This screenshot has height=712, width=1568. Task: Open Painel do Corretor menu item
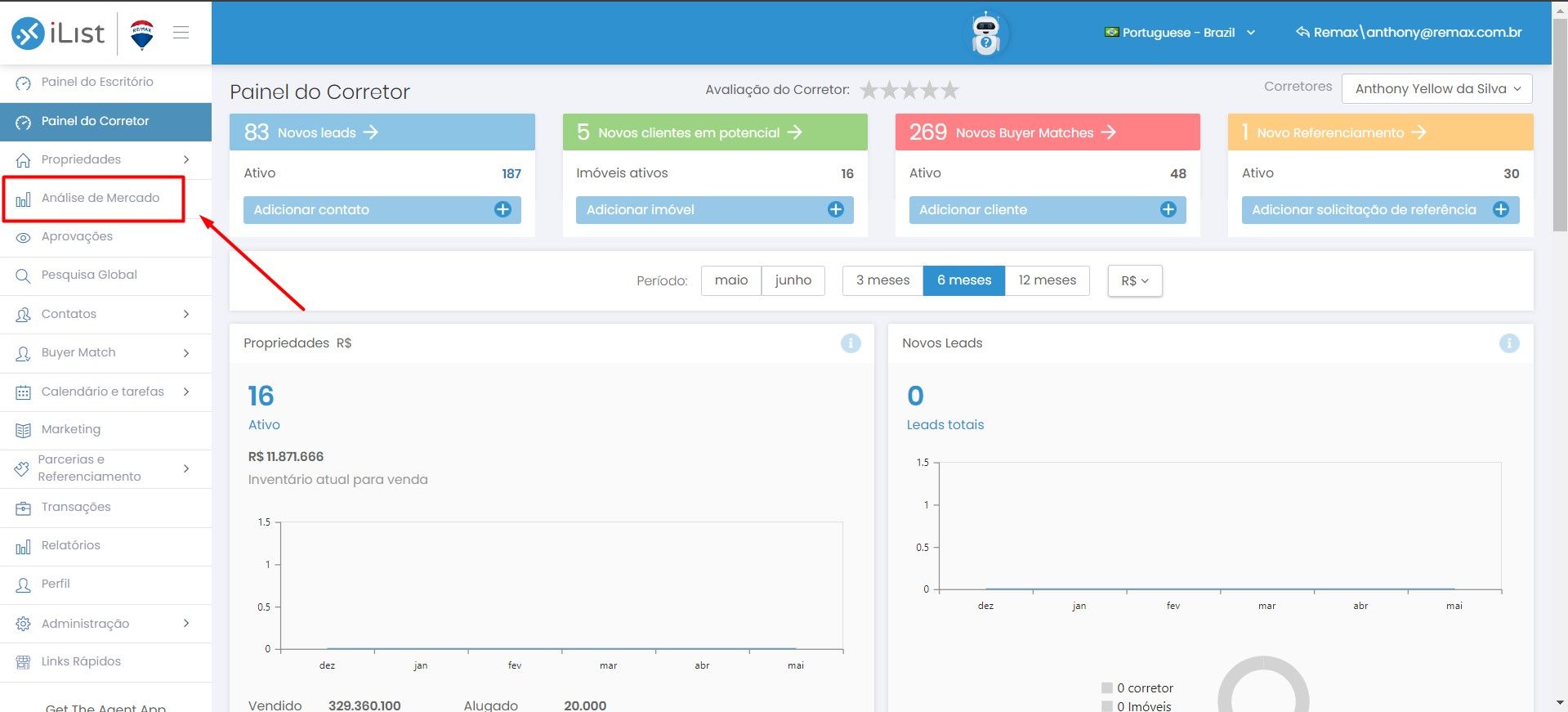[105, 121]
